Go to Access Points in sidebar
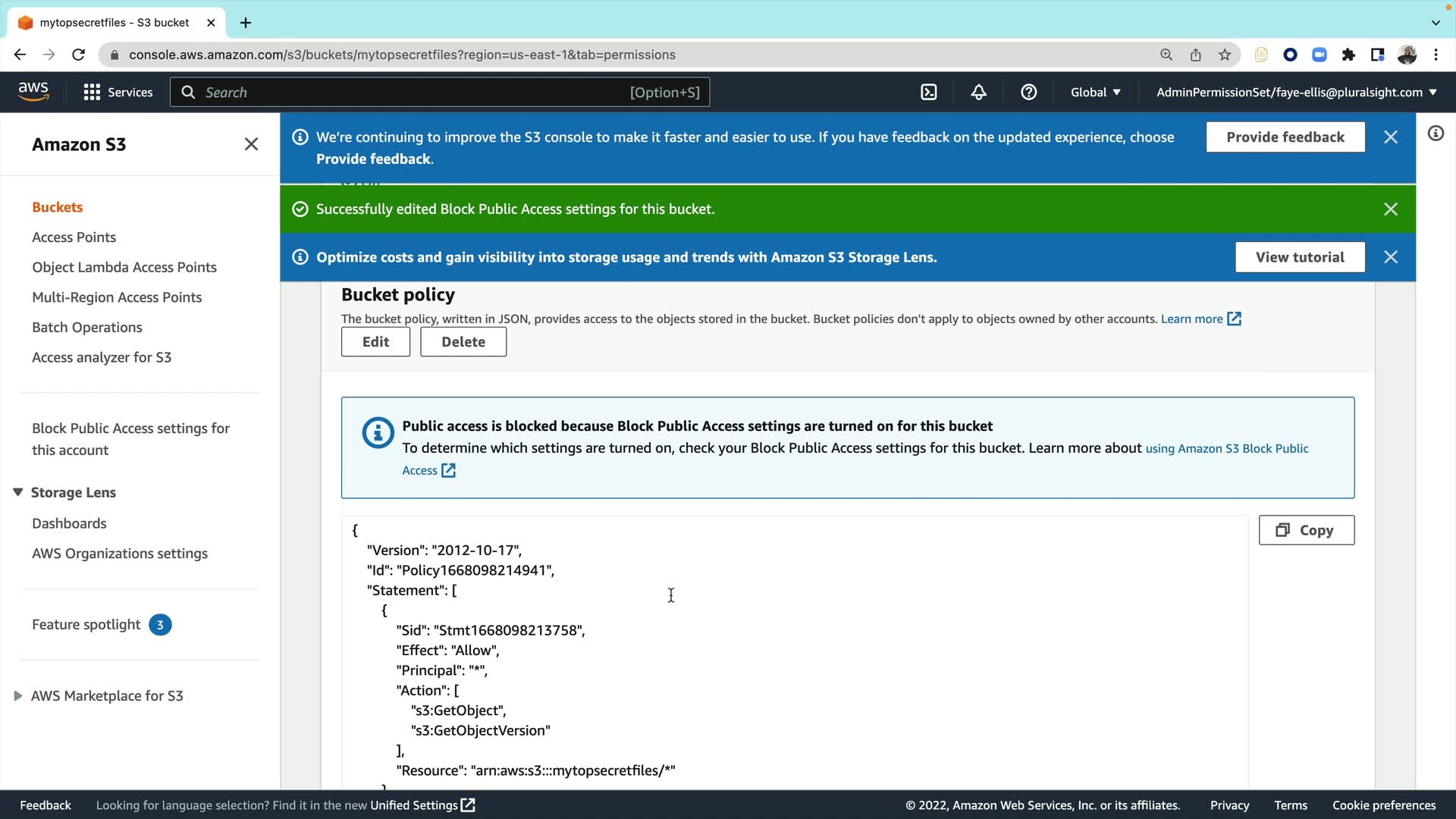 (74, 237)
